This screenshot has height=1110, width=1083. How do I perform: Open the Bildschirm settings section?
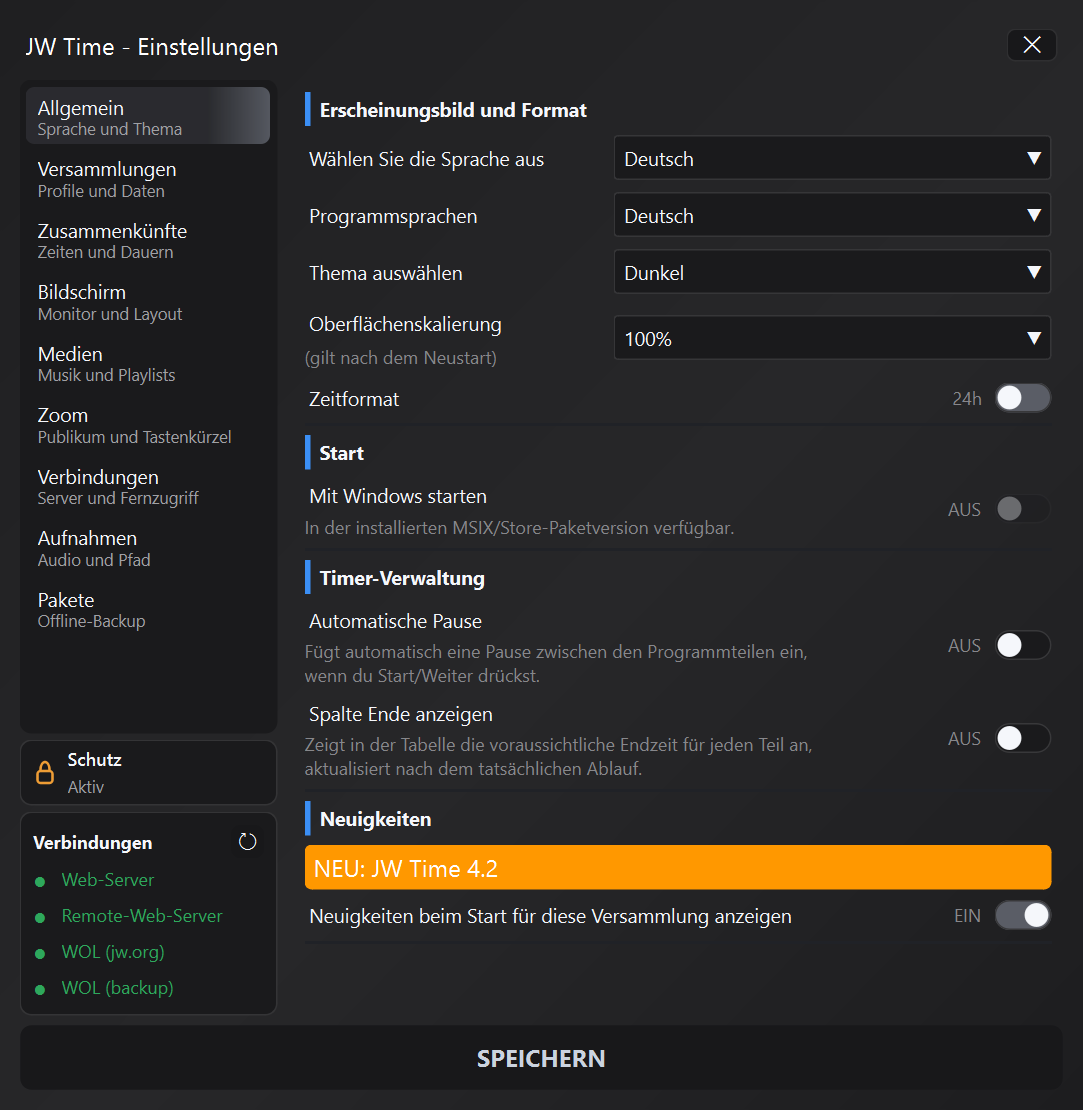pos(148,302)
